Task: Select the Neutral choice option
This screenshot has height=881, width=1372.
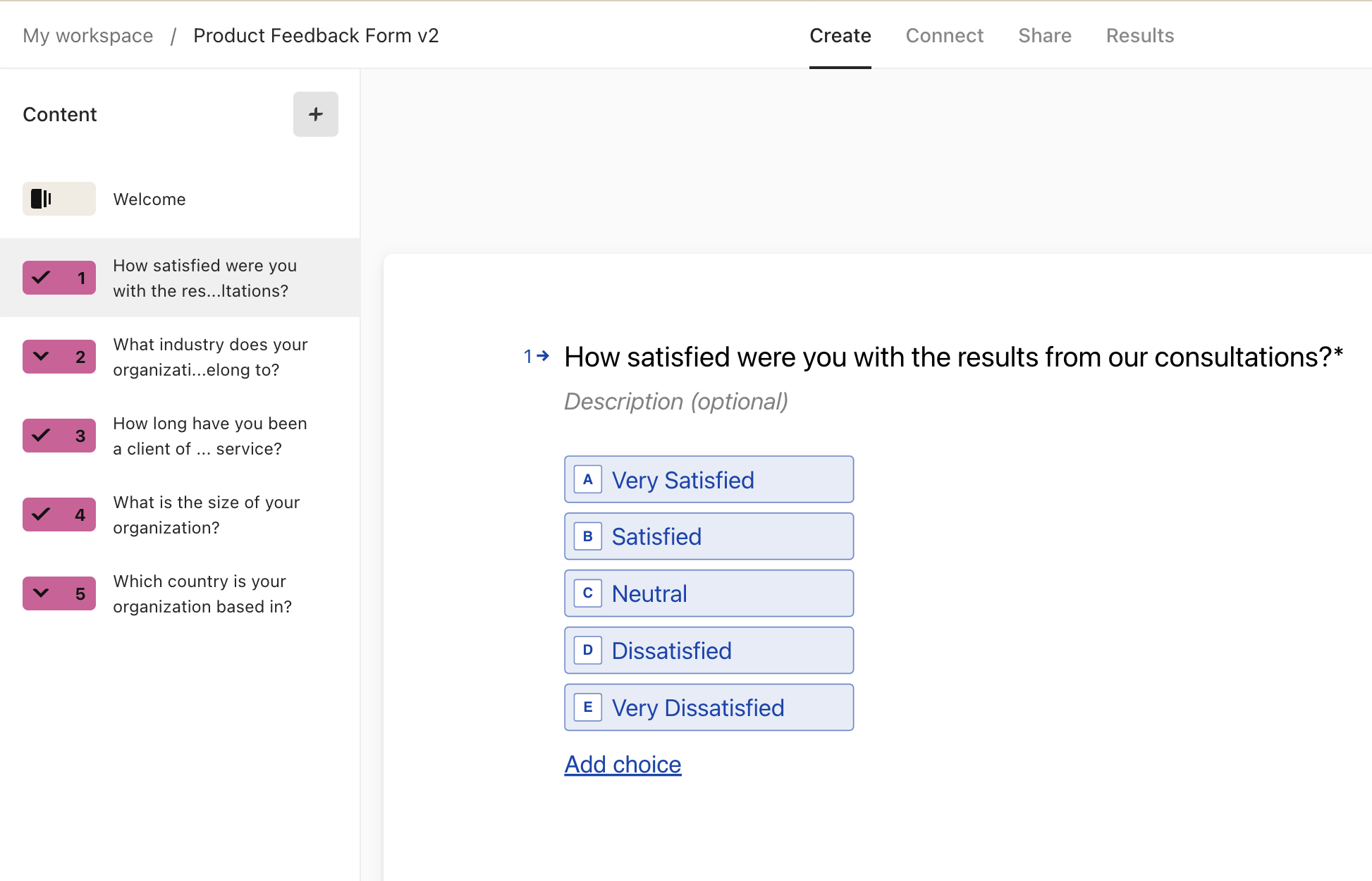Action: 708,593
